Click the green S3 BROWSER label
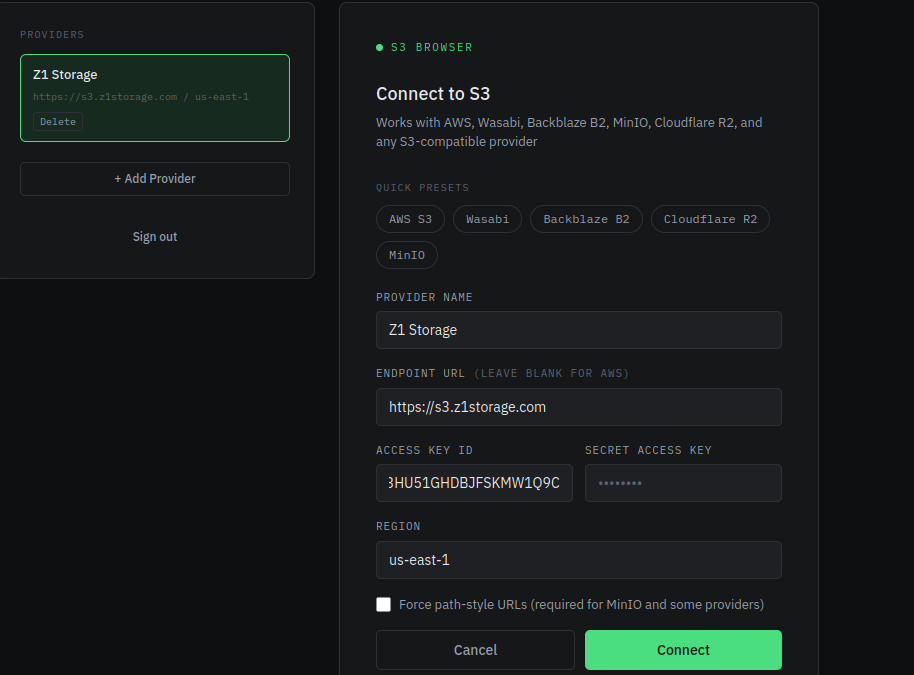This screenshot has width=914, height=675. click(x=431, y=47)
